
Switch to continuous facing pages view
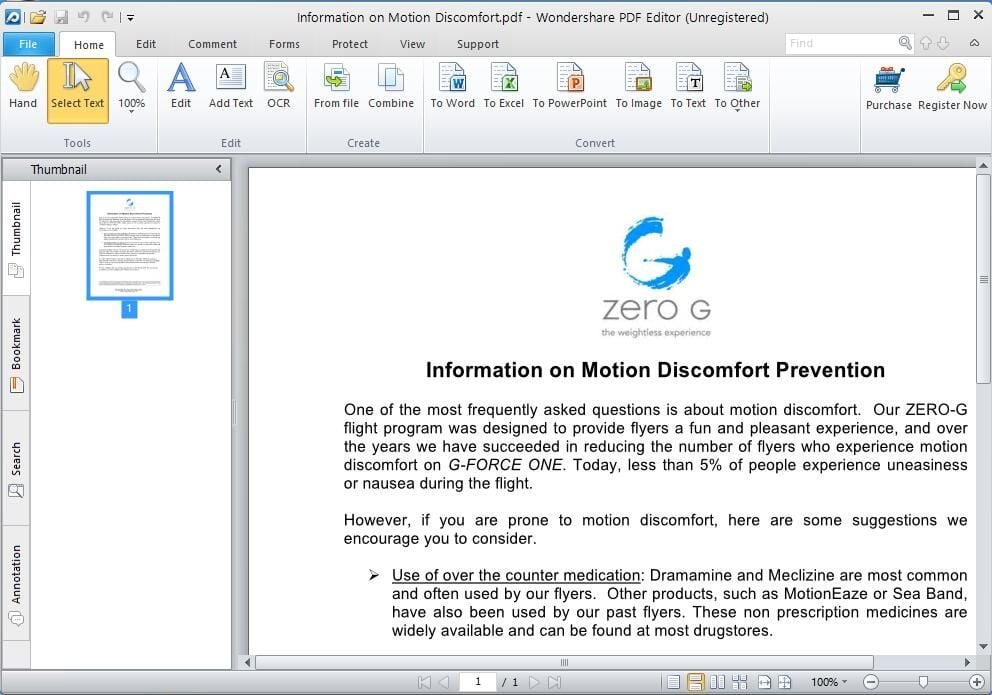click(x=739, y=682)
